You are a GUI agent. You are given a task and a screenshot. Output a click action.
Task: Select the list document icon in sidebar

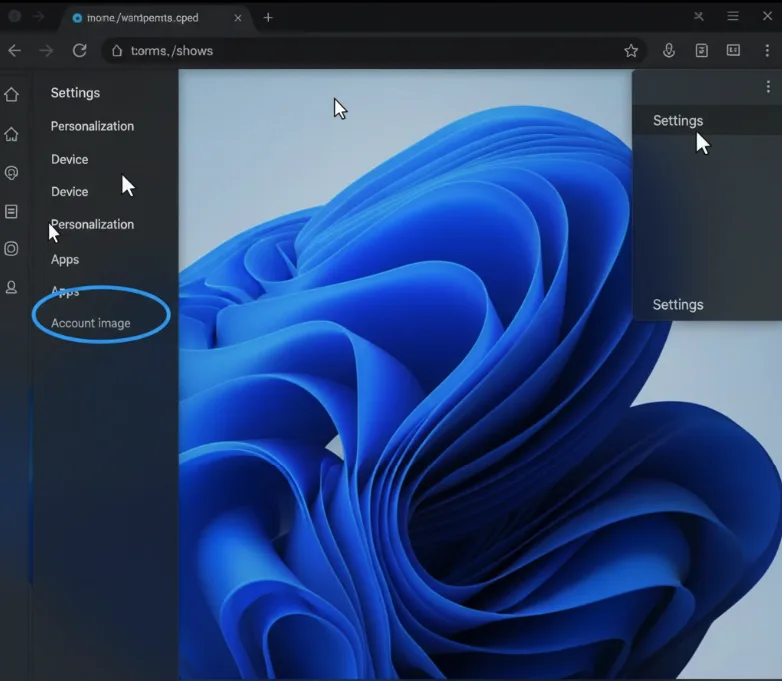click(12, 212)
